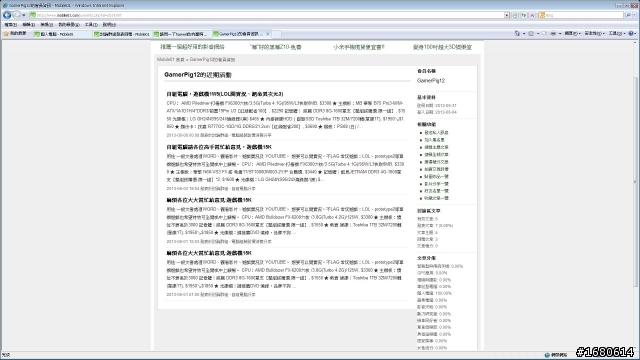Refresh the page with the green arrows icon
Image resolution: width=640 pixels, height=360 pixels.
[x=524, y=15]
